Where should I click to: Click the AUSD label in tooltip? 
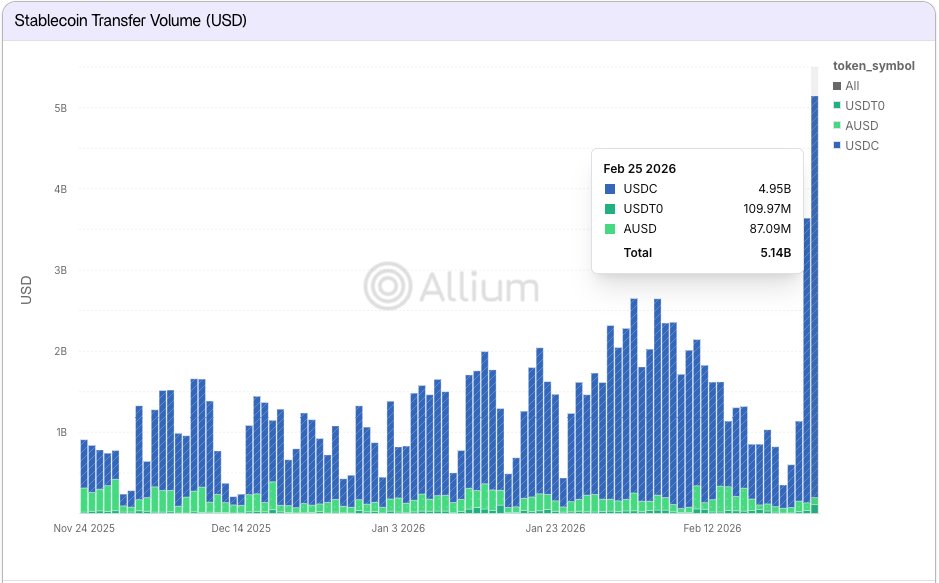pyautogui.click(x=640, y=229)
